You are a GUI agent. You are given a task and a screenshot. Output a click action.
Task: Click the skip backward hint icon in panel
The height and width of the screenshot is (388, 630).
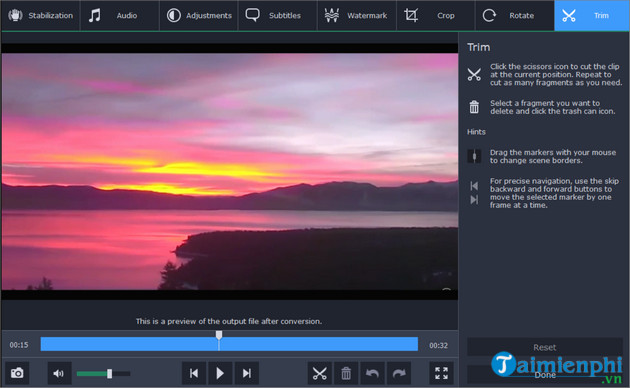[x=474, y=186]
